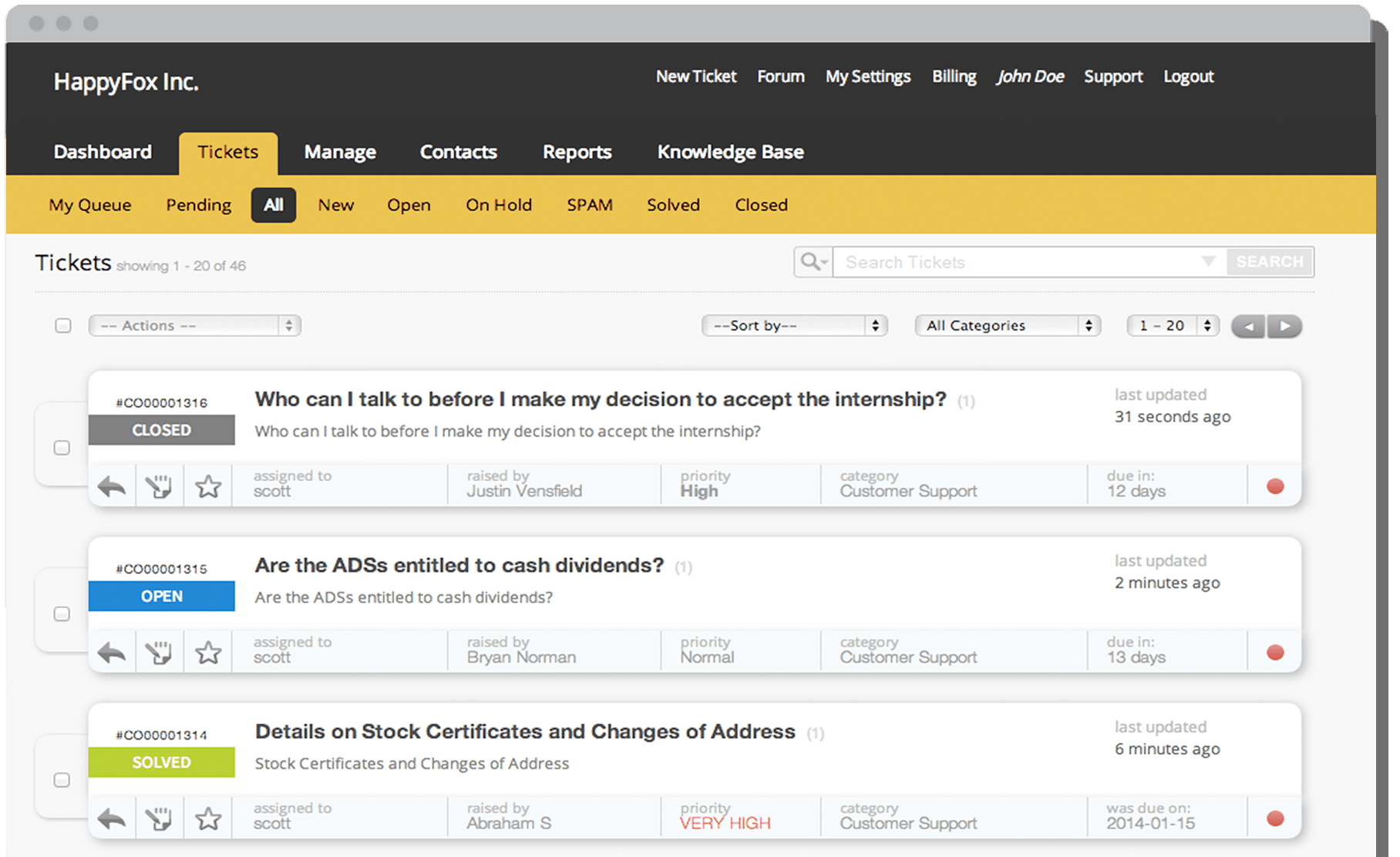Open ticket 'Are the ADSs entitled' title
The width and height of the screenshot is (1400, 857).
coord(459,565)
